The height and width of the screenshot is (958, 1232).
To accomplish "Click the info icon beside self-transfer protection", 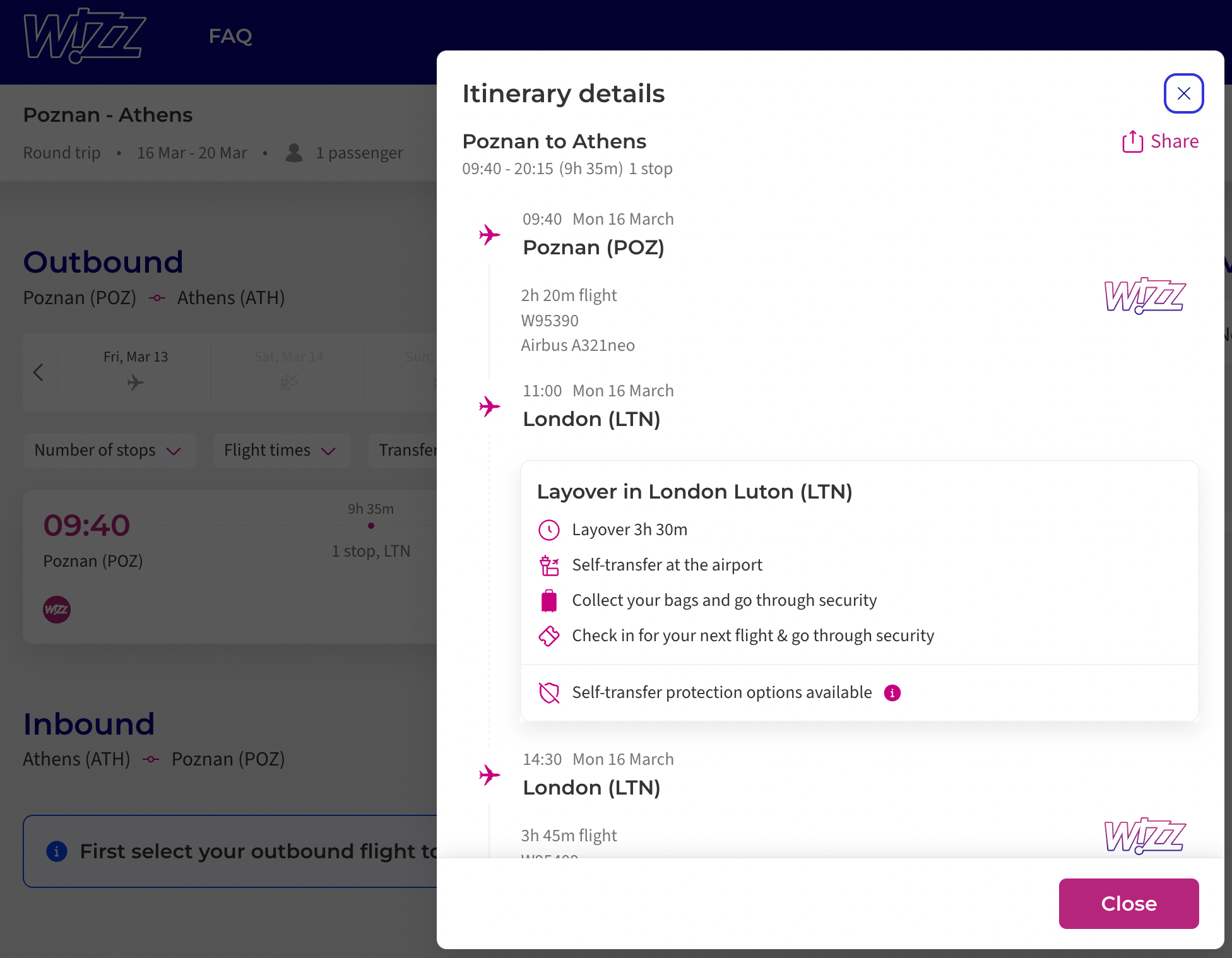I will pyautogui.click(x=892, y=693).
